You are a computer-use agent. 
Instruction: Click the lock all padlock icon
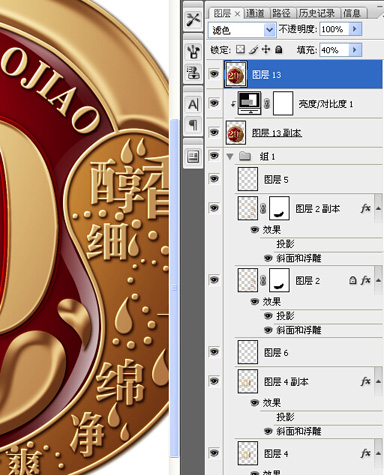[279, 50]
